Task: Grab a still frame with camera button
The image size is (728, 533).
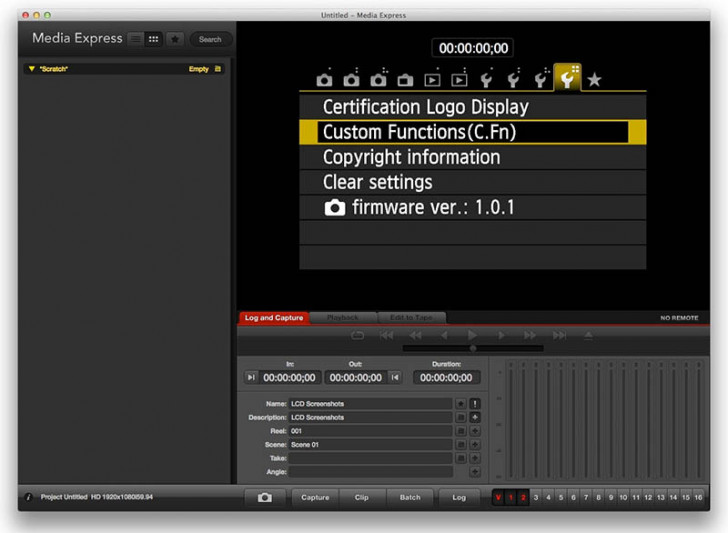Action: point(265,497)
